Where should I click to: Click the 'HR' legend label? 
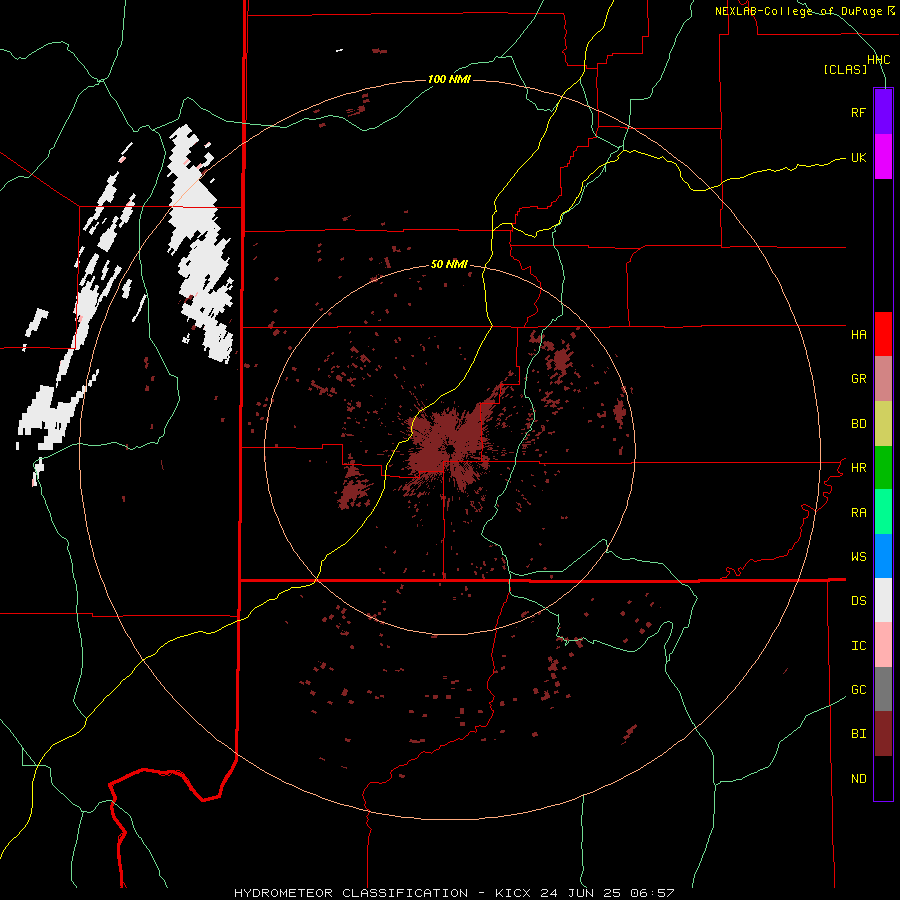click(x=858, y=468)
